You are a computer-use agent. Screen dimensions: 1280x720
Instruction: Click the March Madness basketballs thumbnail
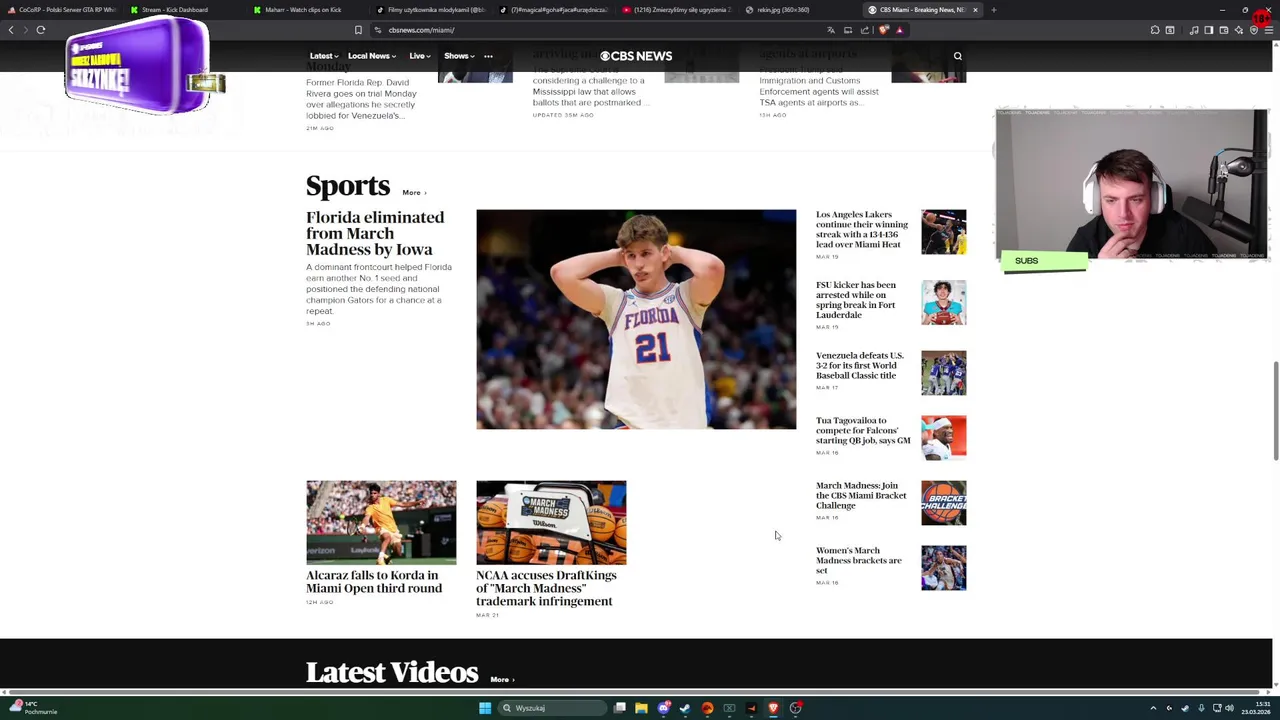551,522
